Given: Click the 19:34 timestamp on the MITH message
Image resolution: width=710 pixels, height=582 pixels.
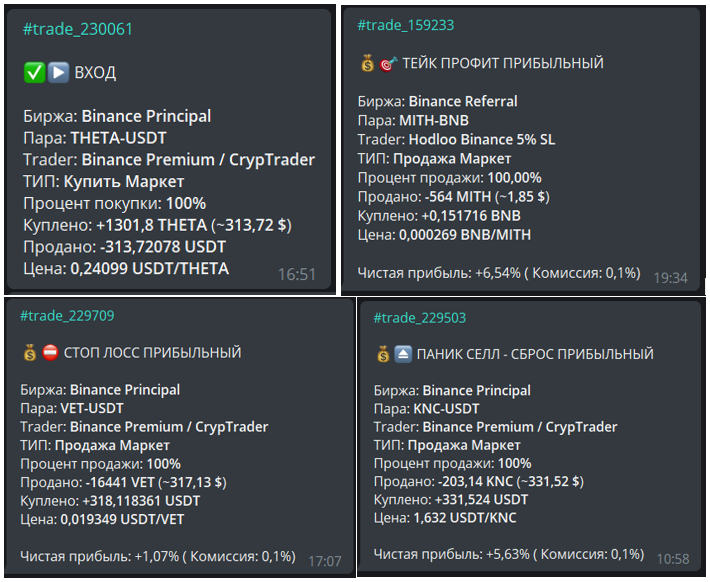Looking at the screenshot, I should click(670, 277).
